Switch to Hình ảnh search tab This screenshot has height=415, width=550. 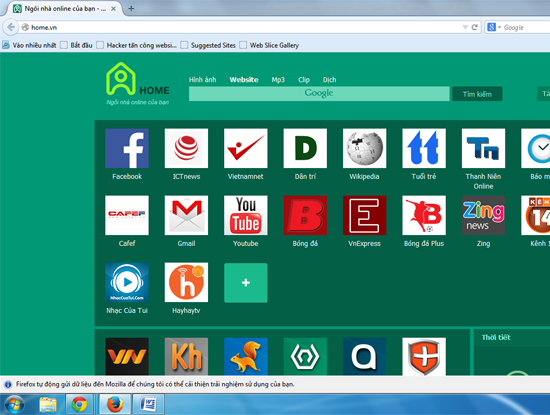click(x=202, y=80)
